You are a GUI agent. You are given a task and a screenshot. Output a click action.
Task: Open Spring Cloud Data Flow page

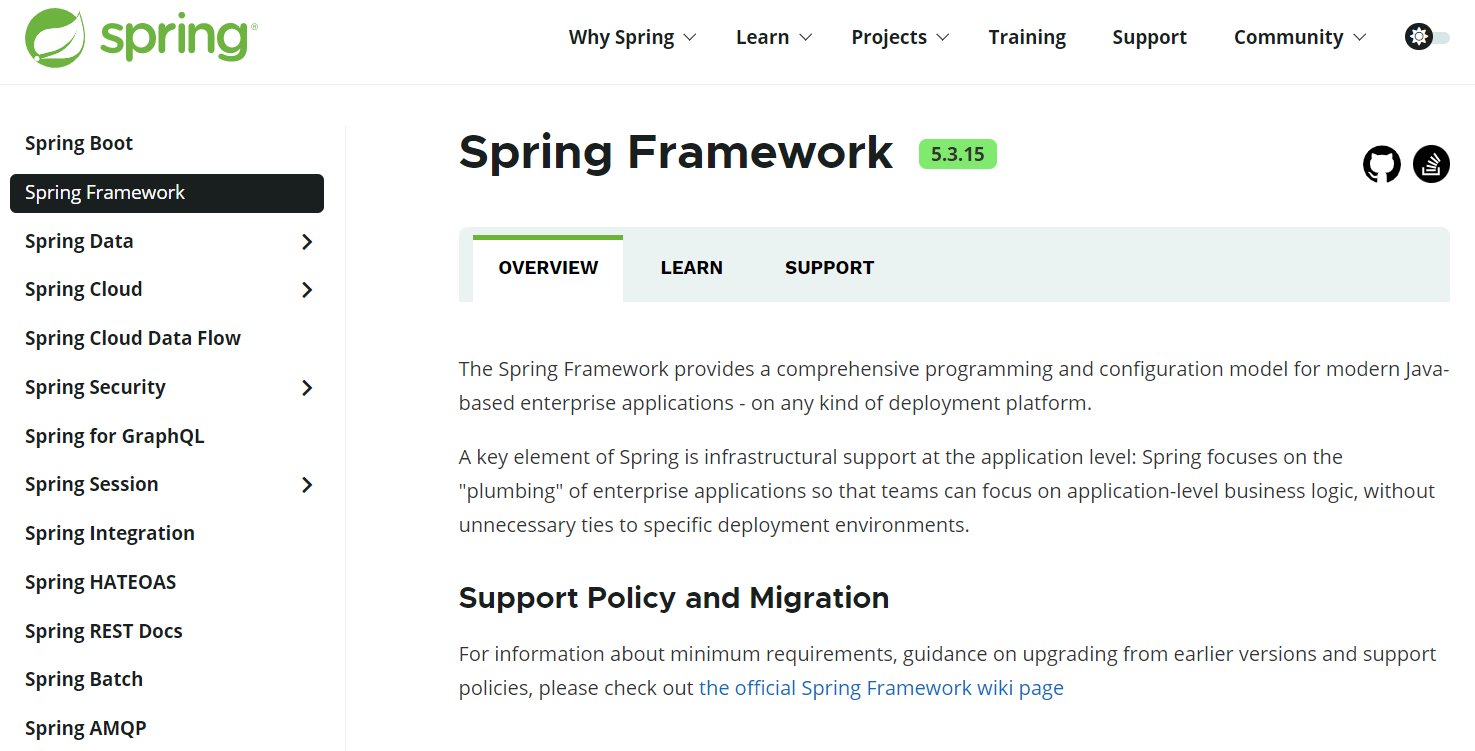[x=132, y=337]
